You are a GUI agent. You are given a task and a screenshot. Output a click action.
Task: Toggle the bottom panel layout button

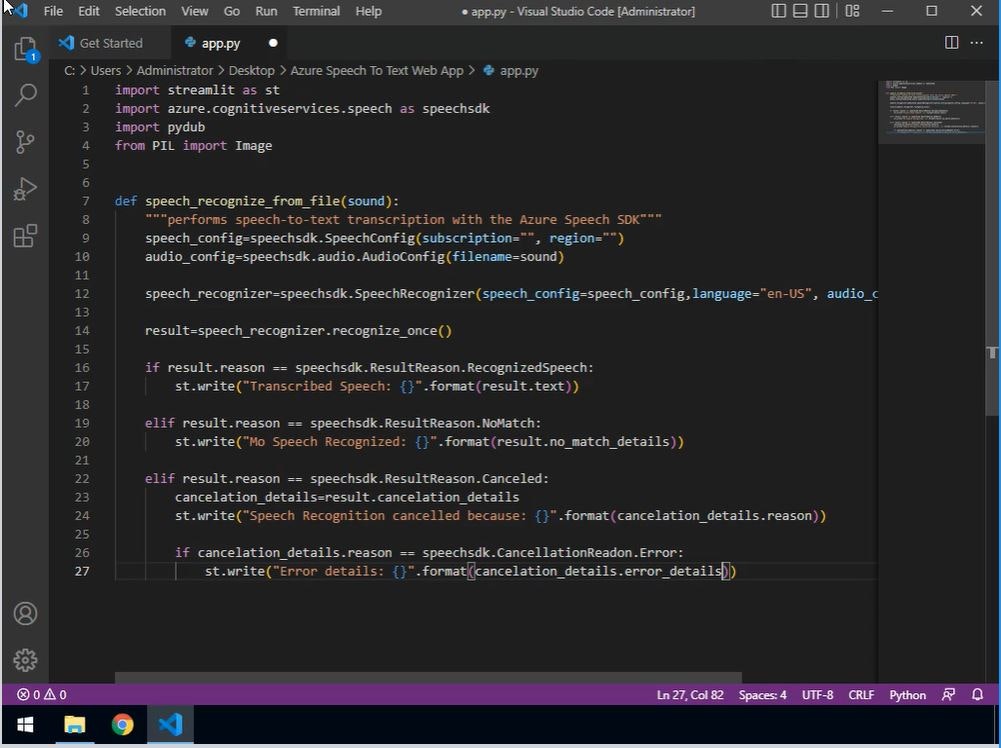(800, 11)
